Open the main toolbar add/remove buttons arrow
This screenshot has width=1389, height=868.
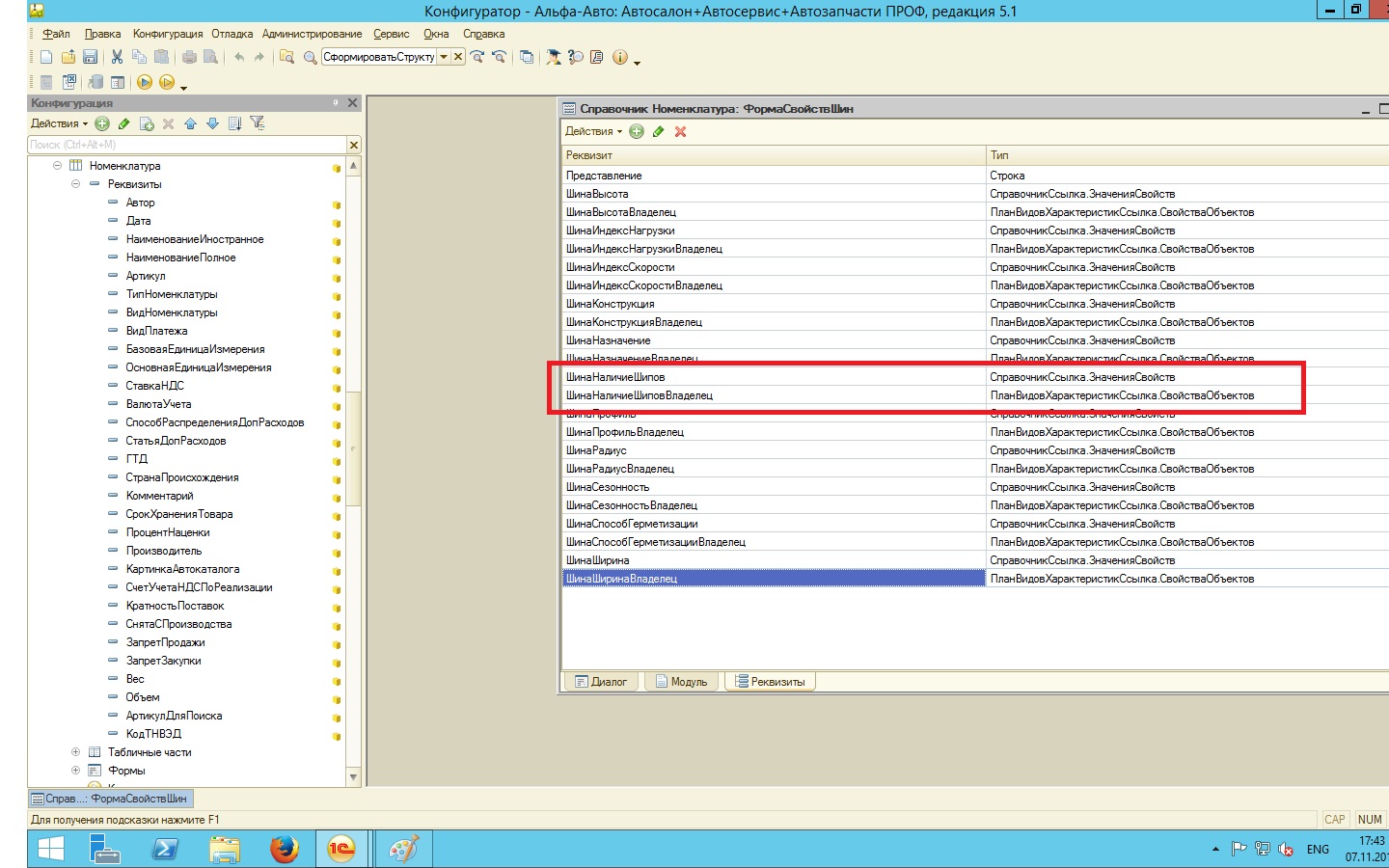637,62
